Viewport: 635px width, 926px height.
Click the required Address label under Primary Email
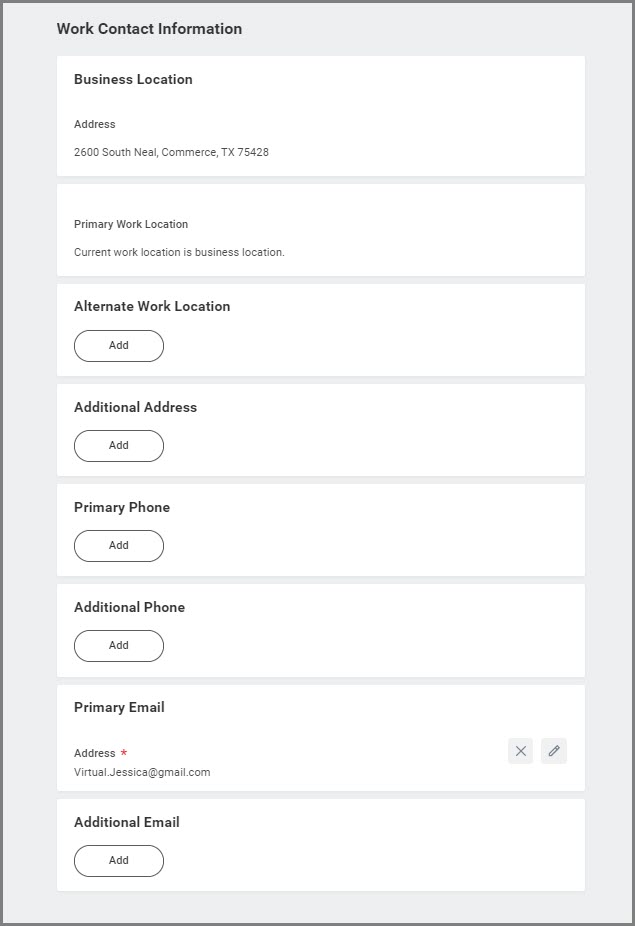pyautogui.click(x=95, y=754)
